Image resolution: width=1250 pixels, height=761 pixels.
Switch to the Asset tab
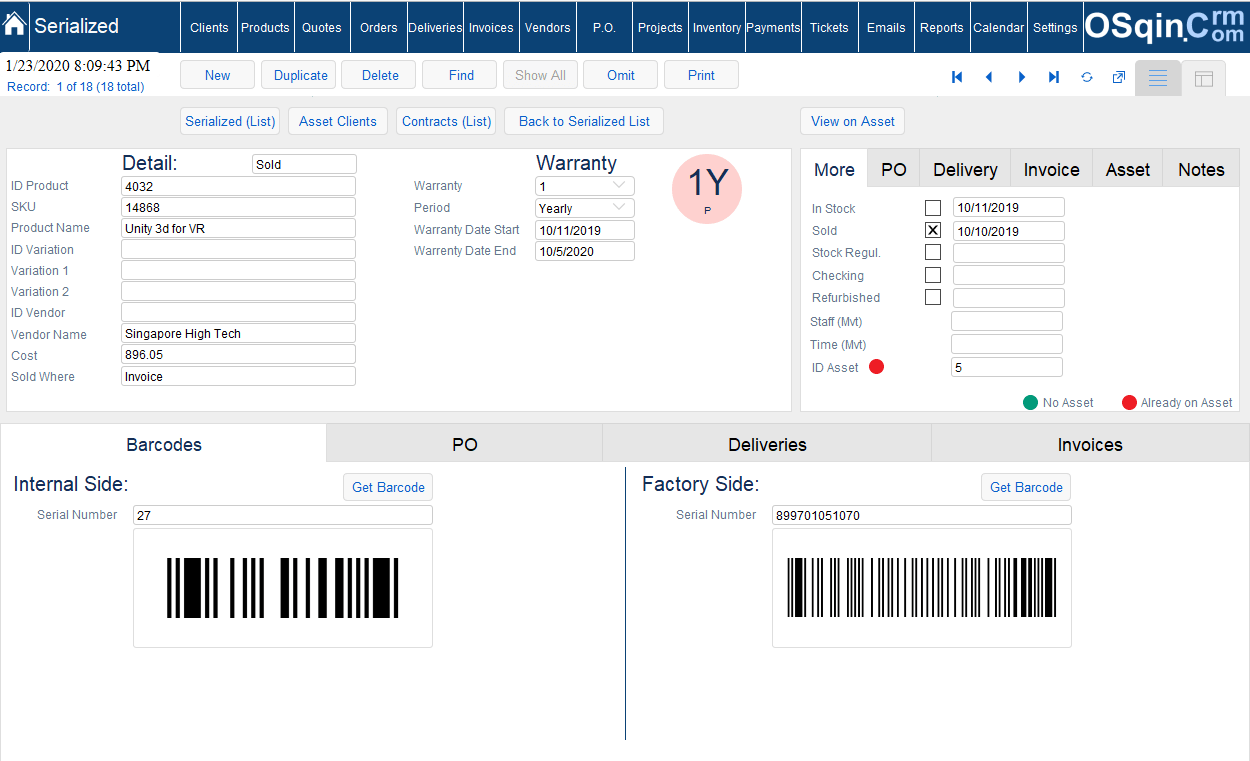1128,169
